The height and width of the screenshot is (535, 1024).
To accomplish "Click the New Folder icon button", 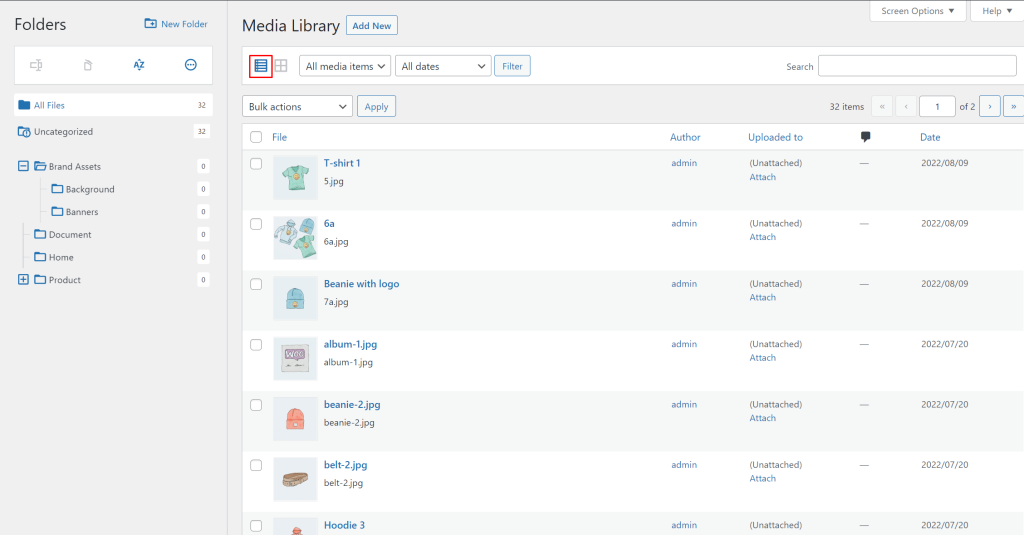I will pos(150,24).
